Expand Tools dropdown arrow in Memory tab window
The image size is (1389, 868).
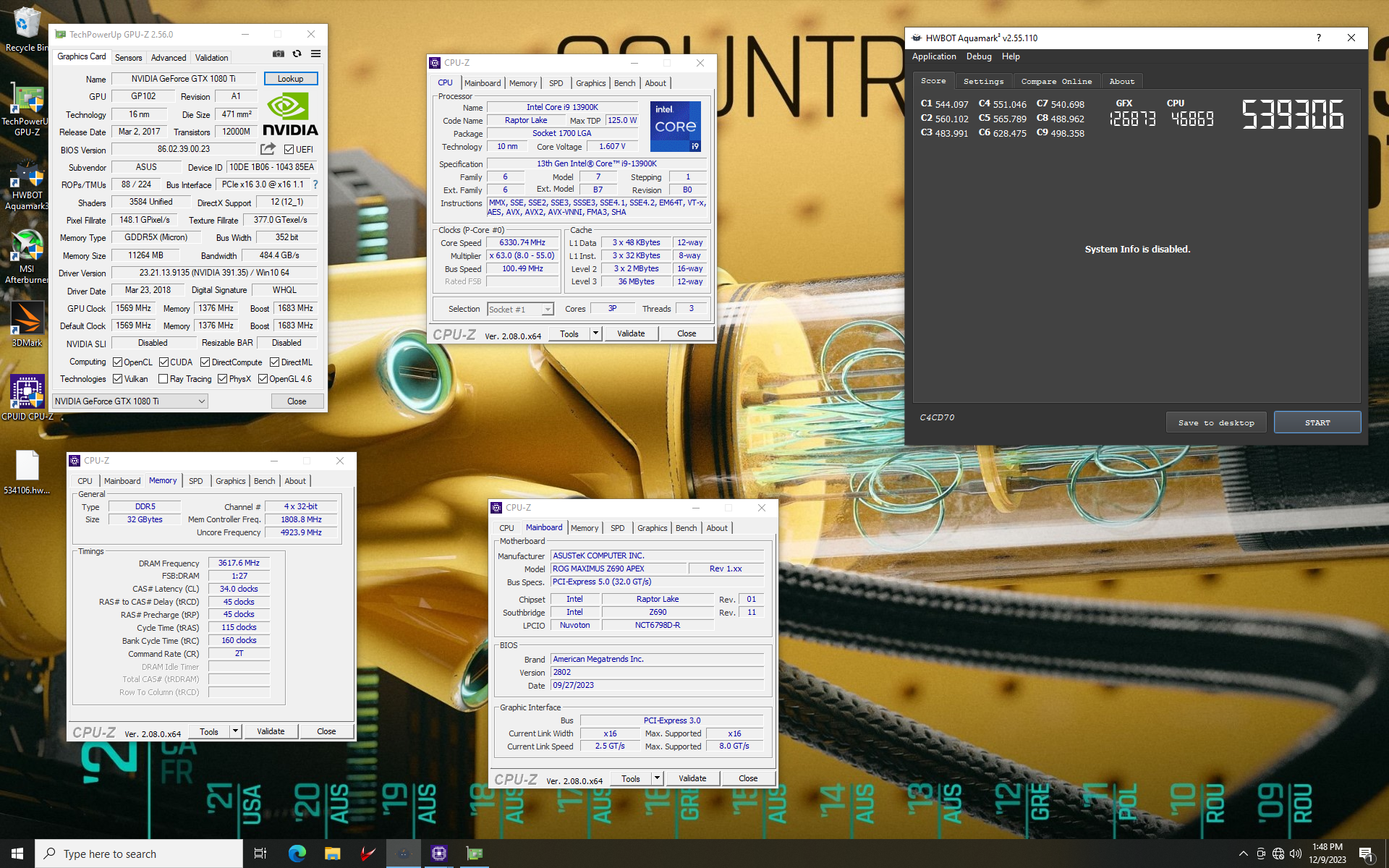[x=235, y=731]
